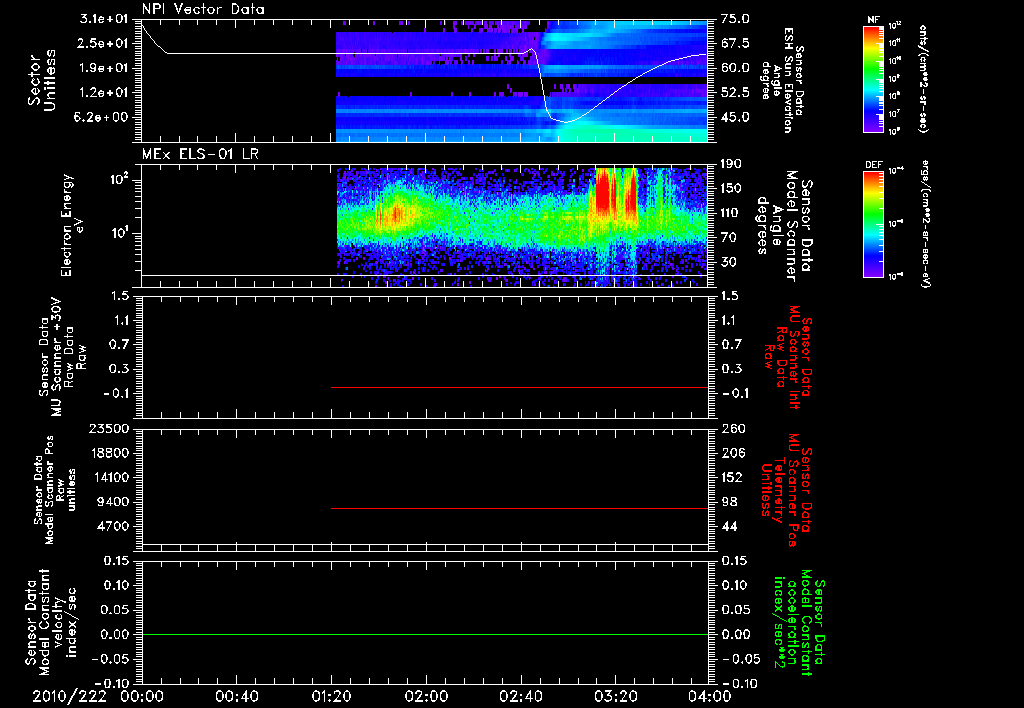Click the "02:00" time axis label
This screenshot has width=1024, height=708.
point(426,696)
